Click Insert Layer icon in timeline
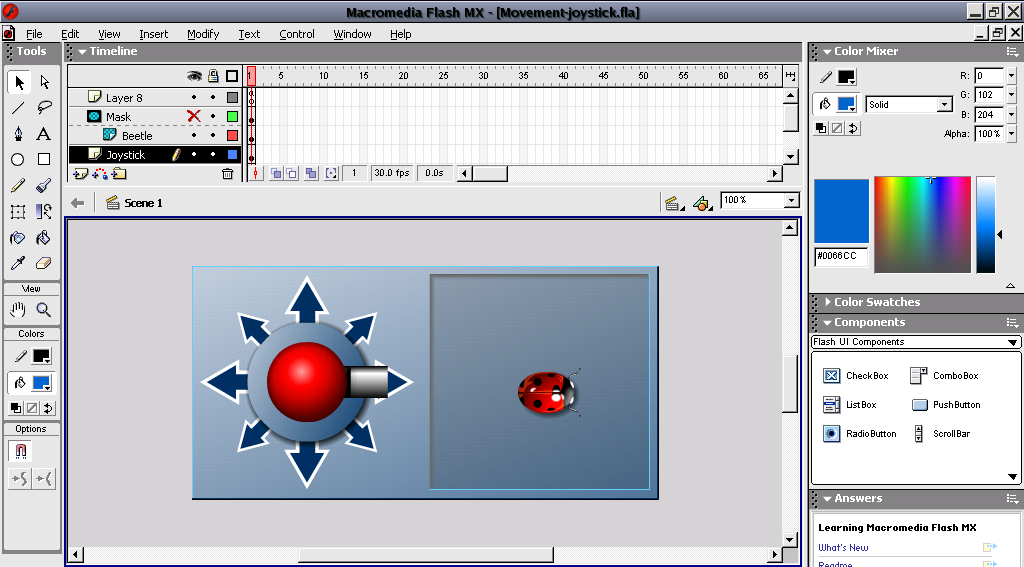Image resolution: width=1024 pixels, height=567 pixels. point(80,174)
